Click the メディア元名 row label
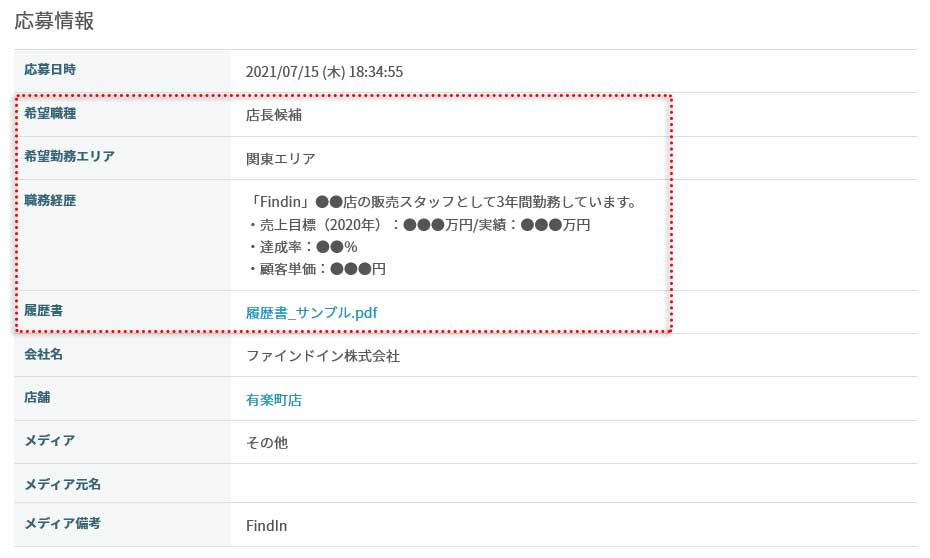This screenshot has height=558, width=930. (x=63, y=484)
